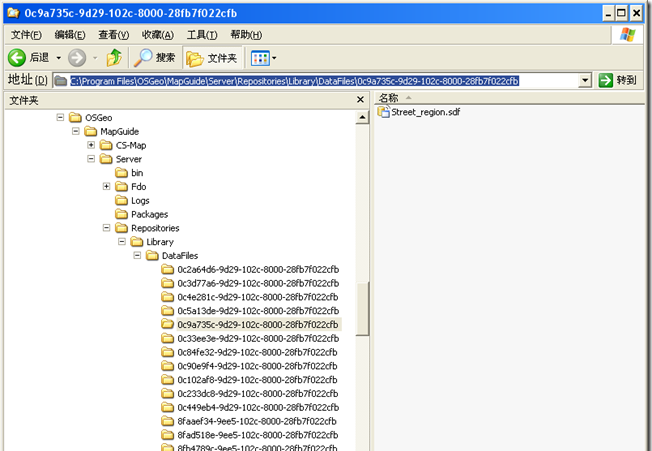652x451 pixels.
Task: Collapse the DataFiles tree node
Action: click(137, 255)
